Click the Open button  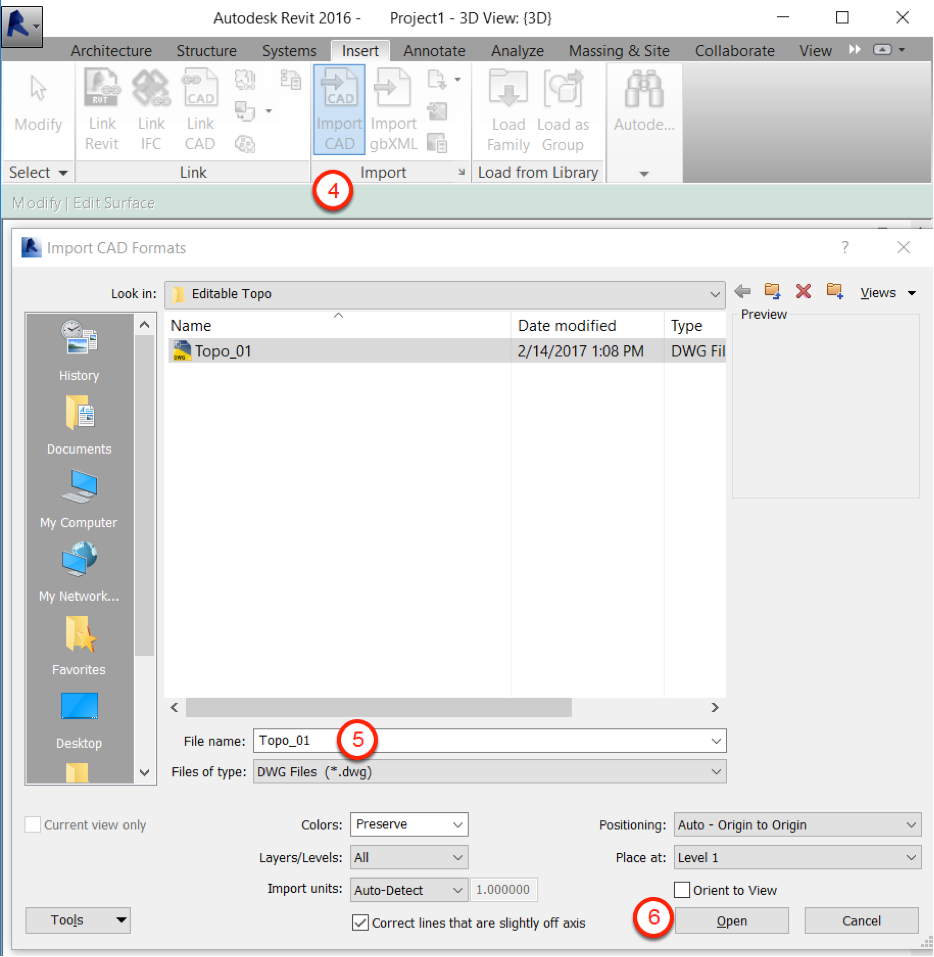731,920
